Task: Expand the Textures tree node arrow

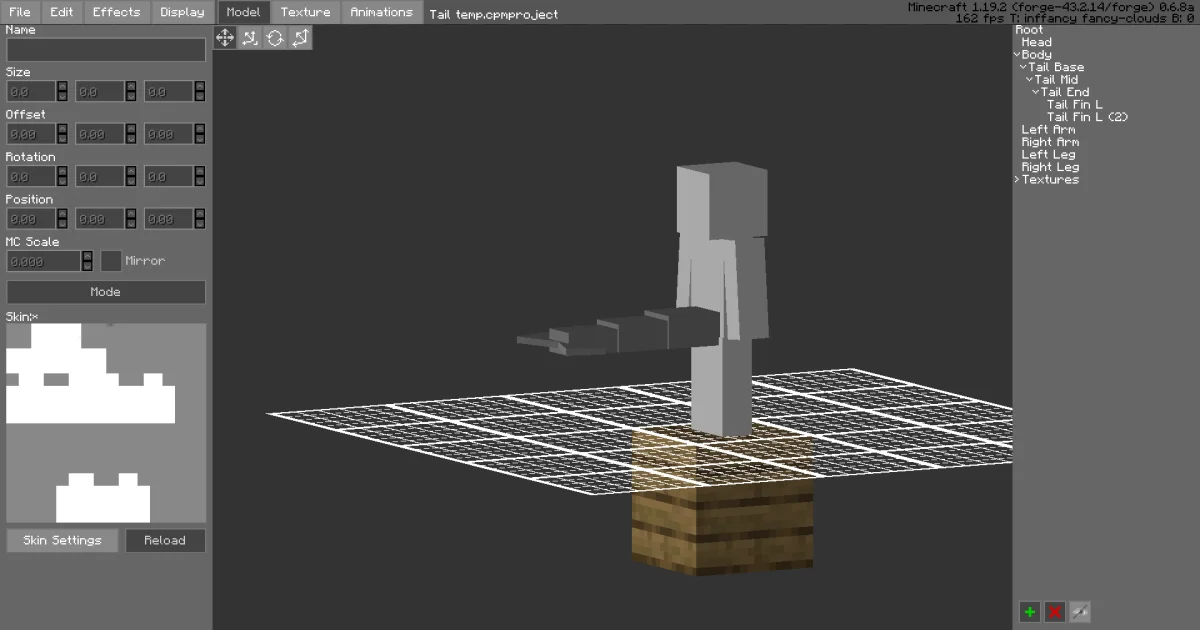Action: [x=1017, y=180]
